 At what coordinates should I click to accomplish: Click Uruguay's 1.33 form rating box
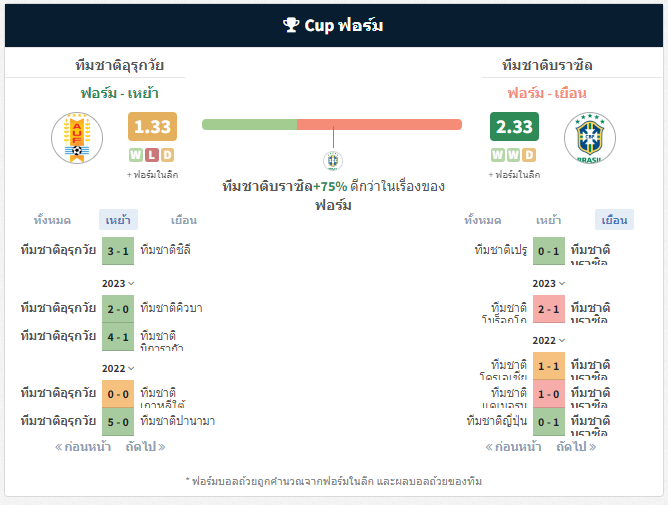click(x=153, y=127)
